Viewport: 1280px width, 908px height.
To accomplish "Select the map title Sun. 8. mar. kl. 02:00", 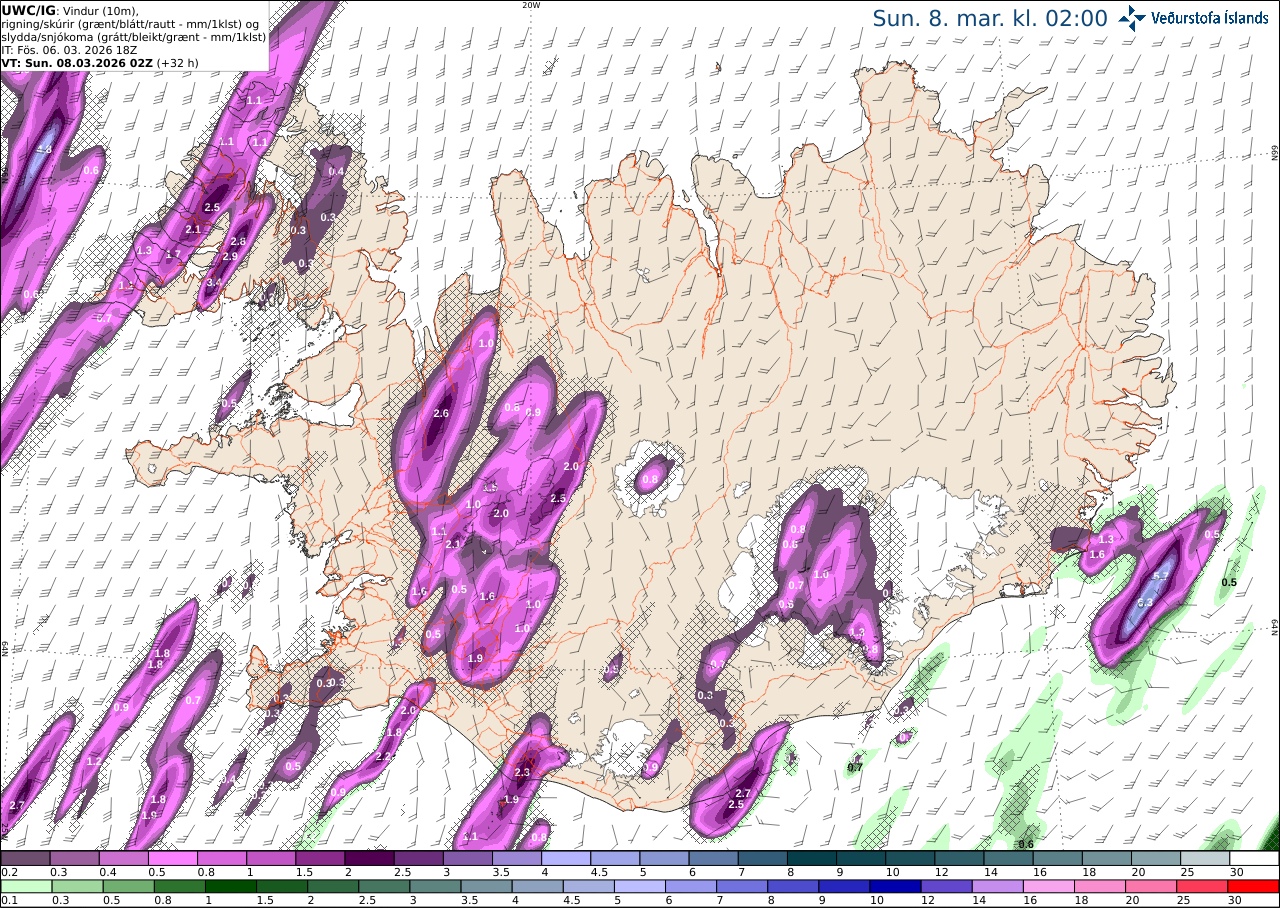I will click(990, 19).
